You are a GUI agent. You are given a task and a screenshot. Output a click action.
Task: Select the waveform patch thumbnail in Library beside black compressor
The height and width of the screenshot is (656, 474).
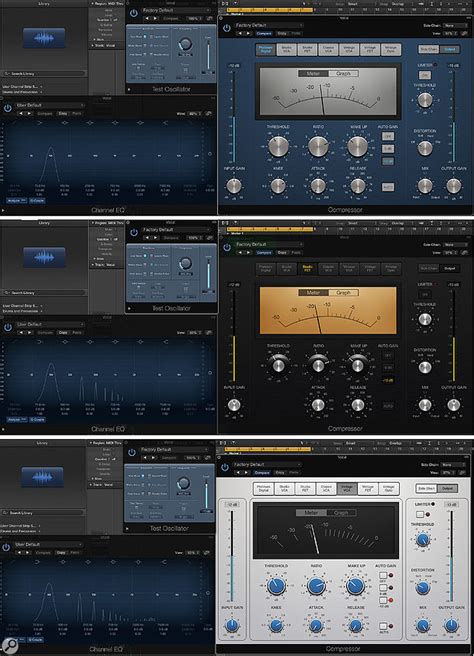coord(44,257)
